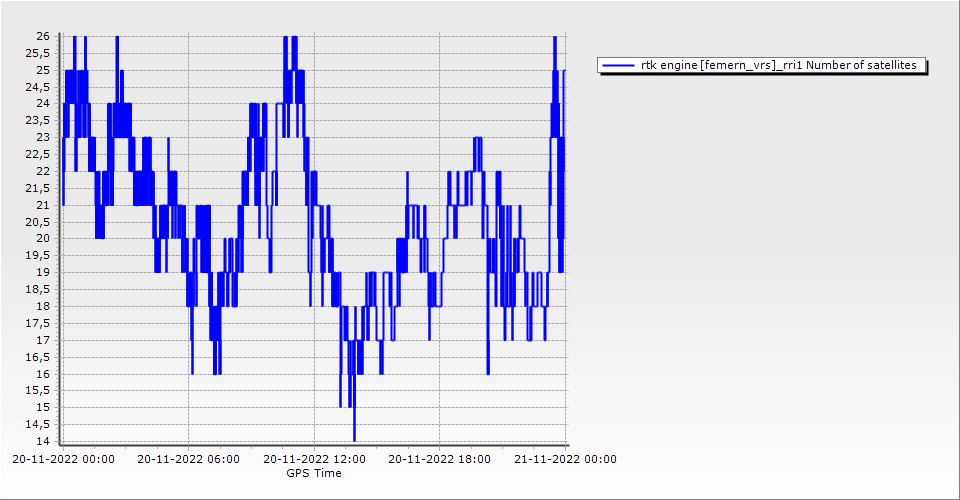Click the '16' y-axis tick label
This screenshot has height=500, width=960.
click(43, 374)
